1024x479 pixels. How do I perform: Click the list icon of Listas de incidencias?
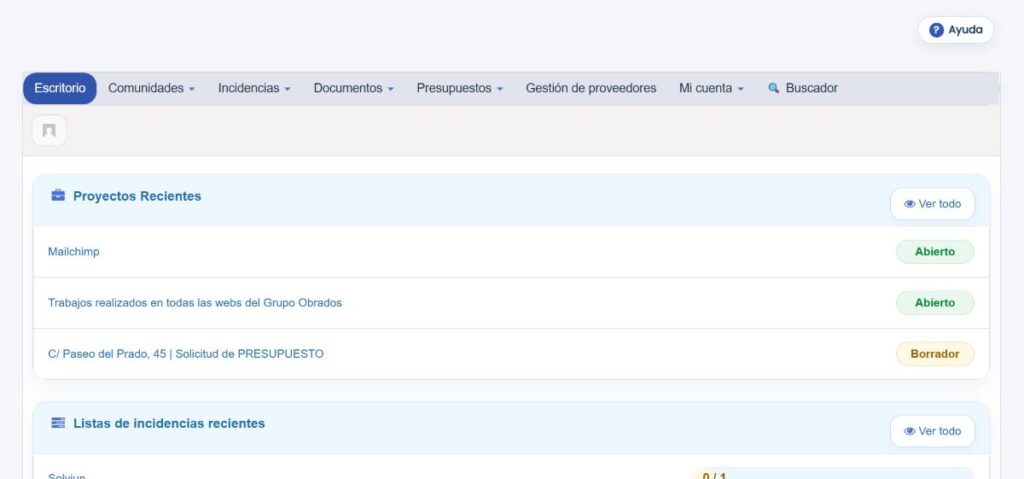point(58,423)
